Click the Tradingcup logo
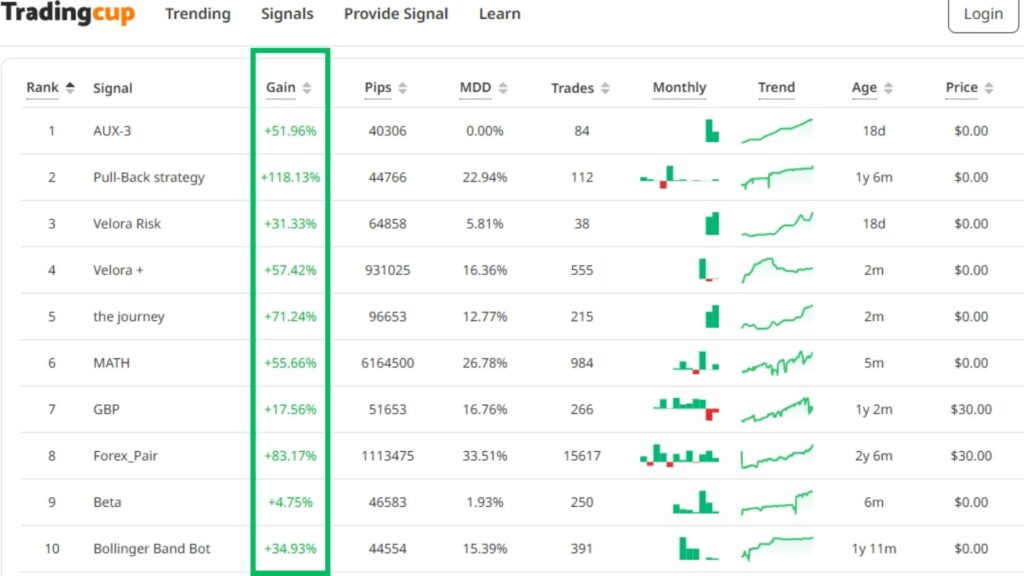This screenshot has height=576, width=1024. 68,14
